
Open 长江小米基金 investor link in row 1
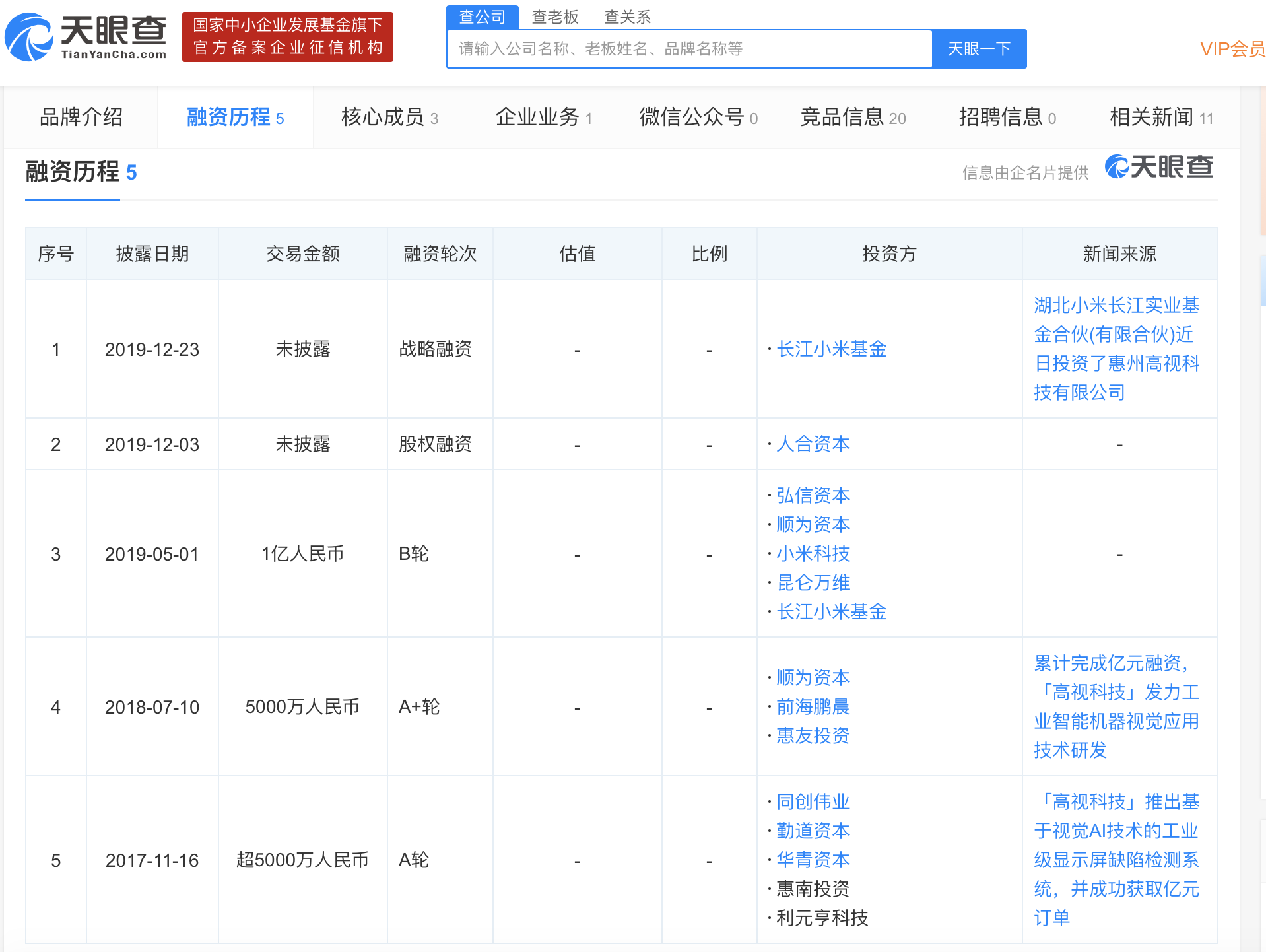click(831, 349)
